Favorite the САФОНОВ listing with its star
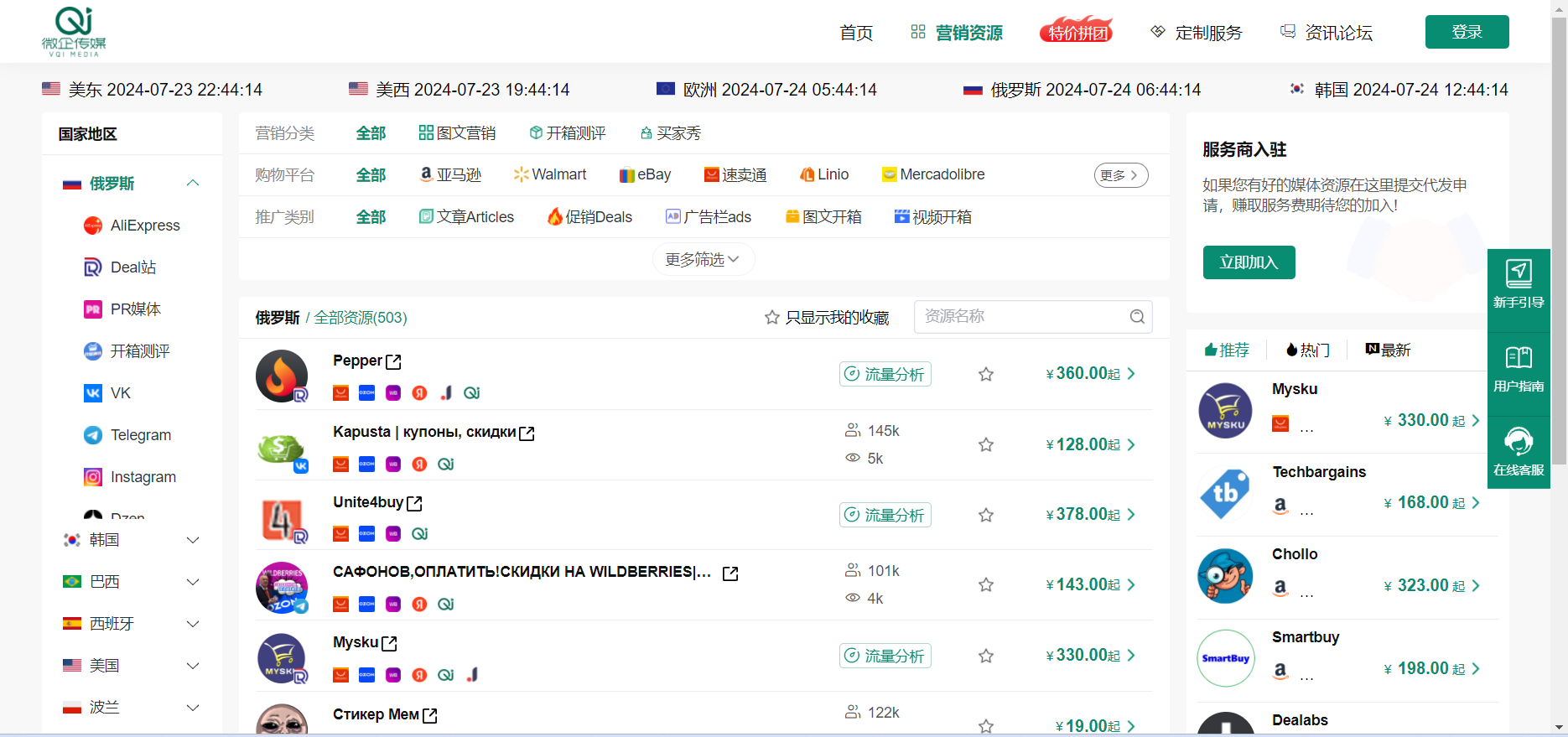The width and height of the screenshot is (1568, 737). tap(986, 584)
